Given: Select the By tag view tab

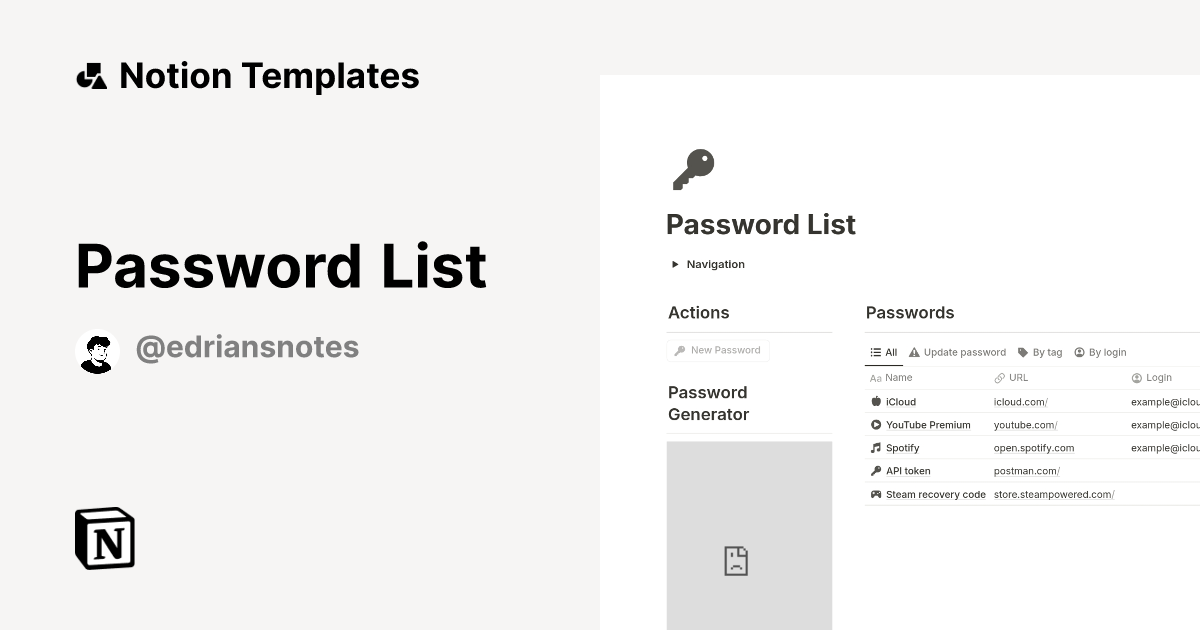Looking at the screenshot, I should click(x=1040, y=352).
